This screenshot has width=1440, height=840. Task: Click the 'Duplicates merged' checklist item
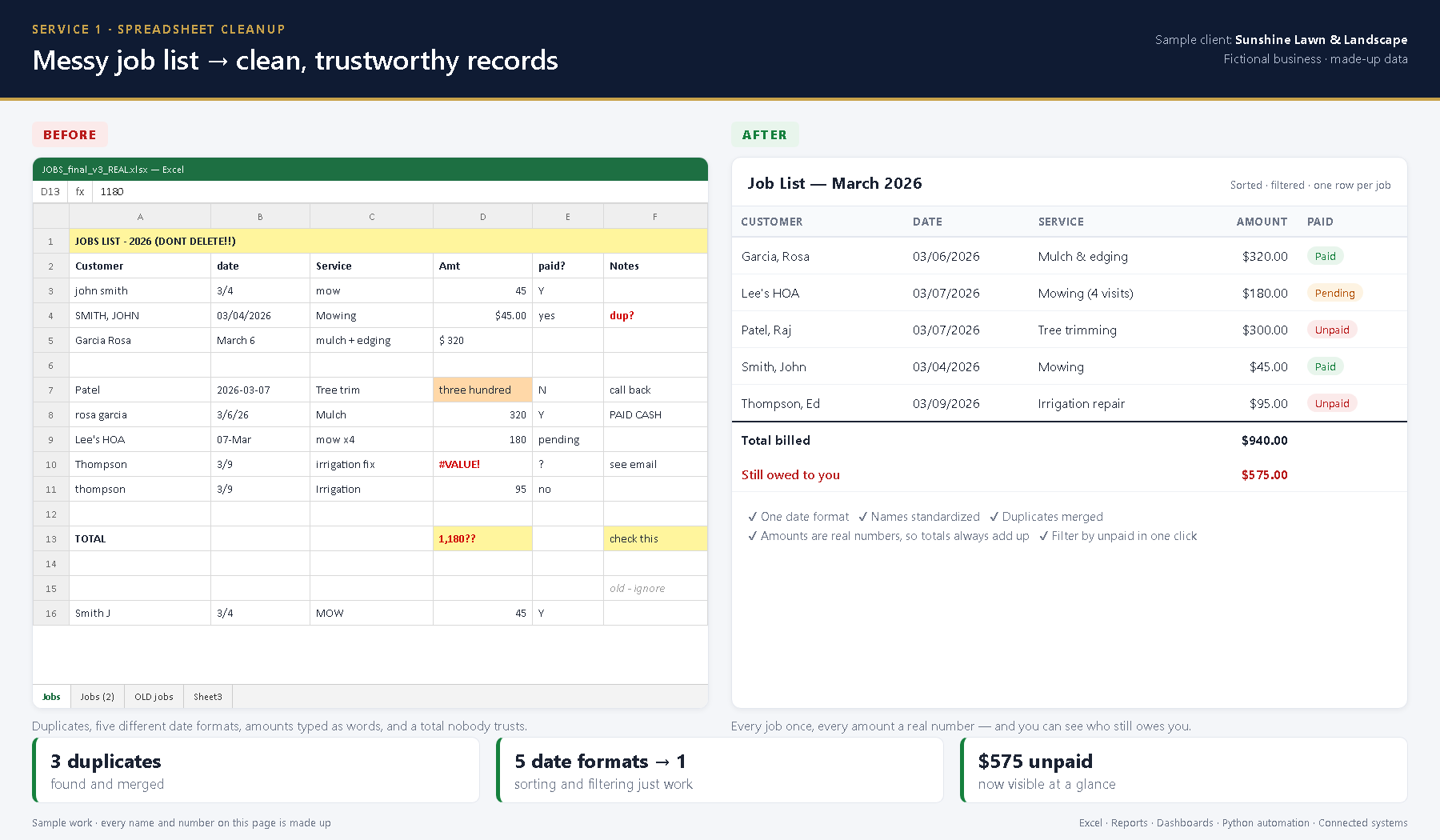[x=1046, y=518]
